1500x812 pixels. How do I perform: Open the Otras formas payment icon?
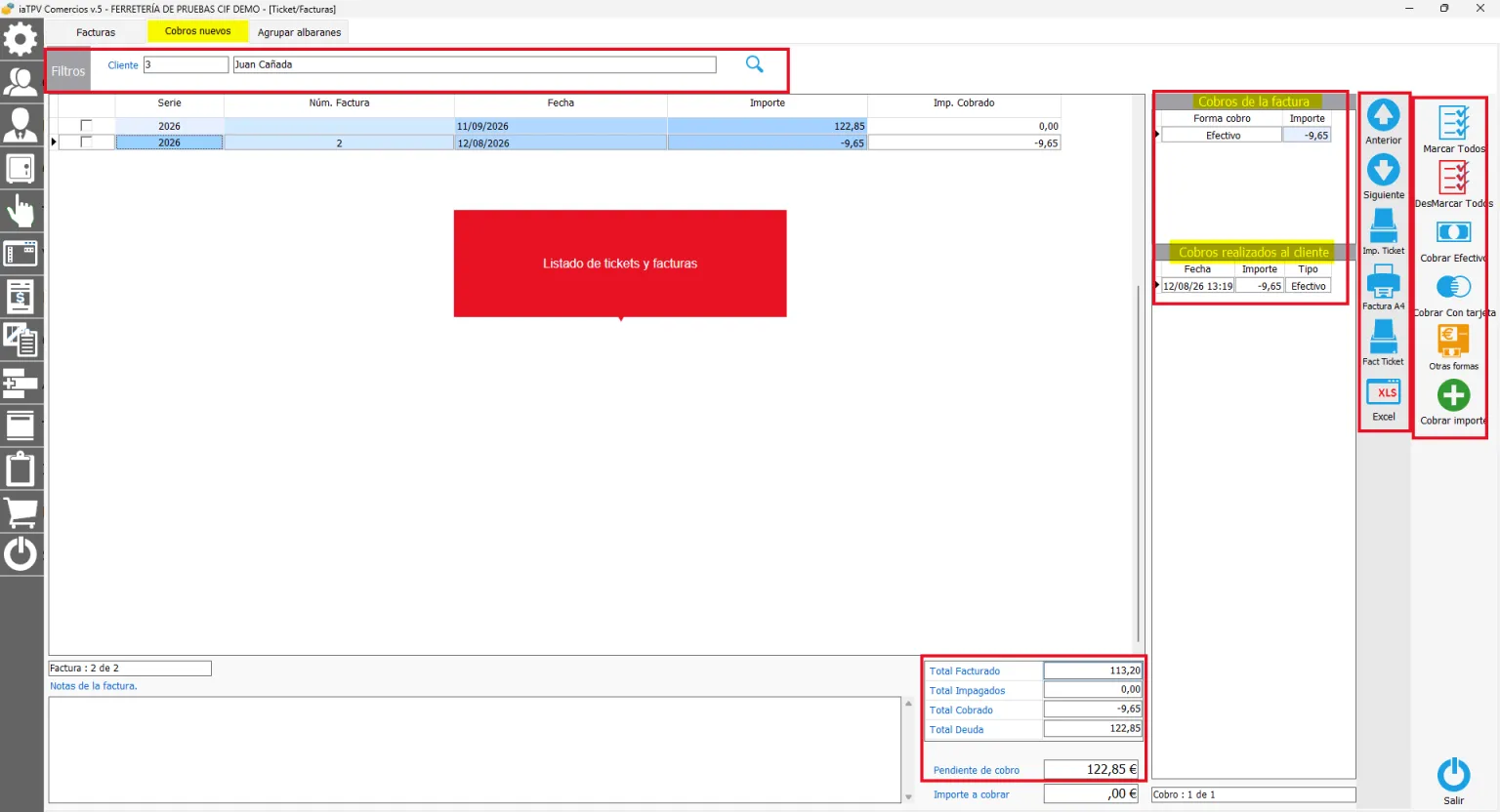[1453, 342]
